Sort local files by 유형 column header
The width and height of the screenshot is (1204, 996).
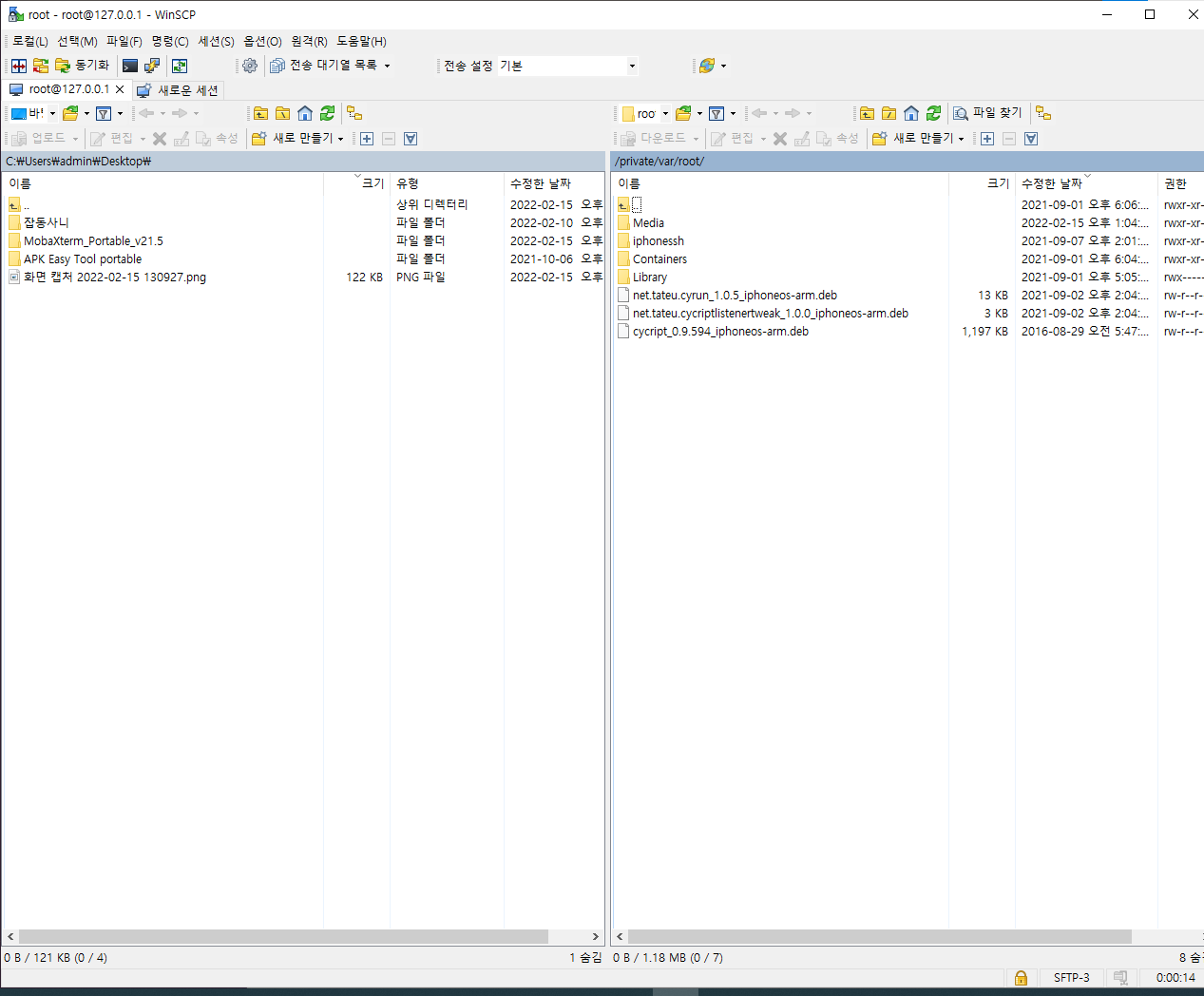(x=447, y=183)
